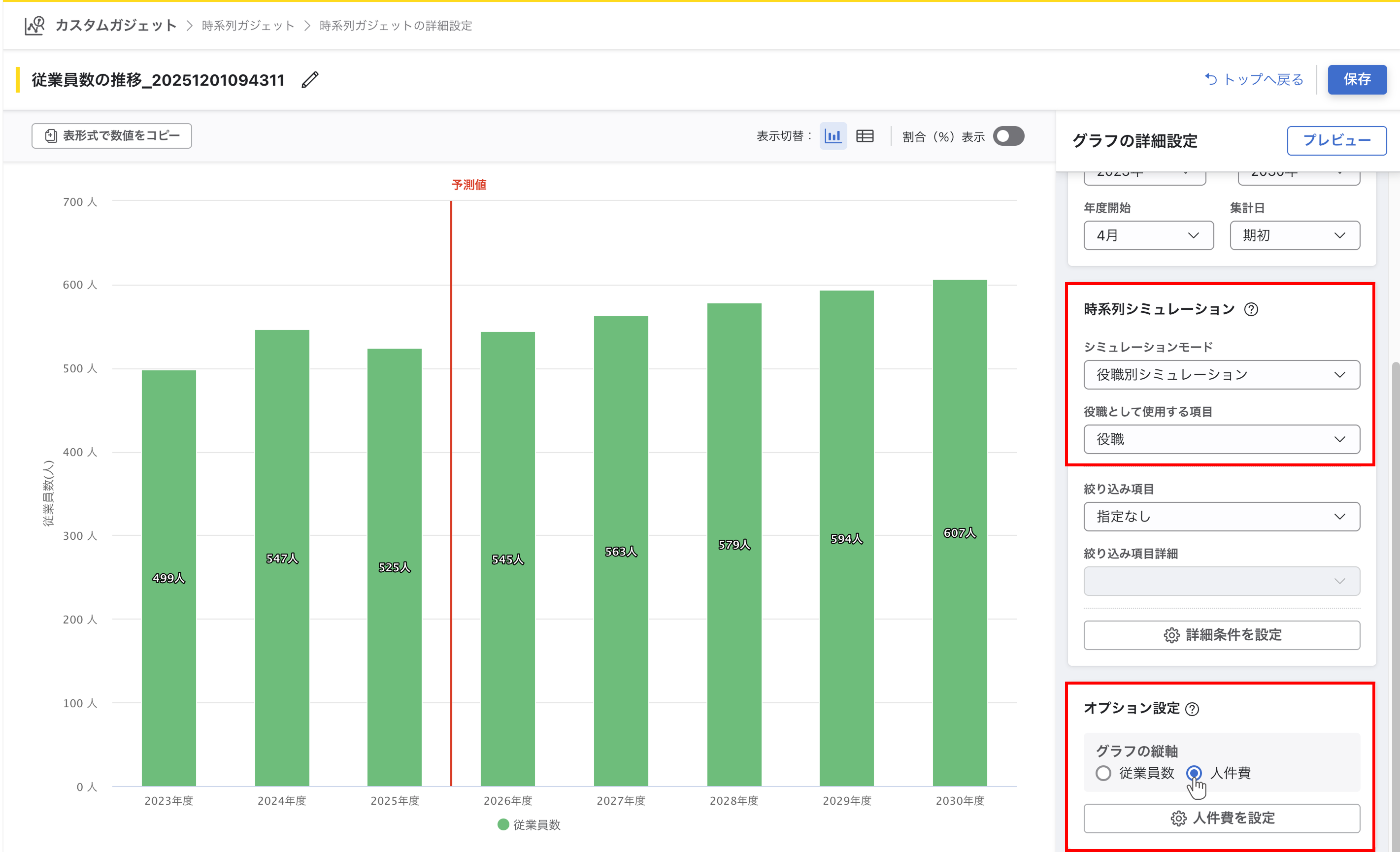
Task: Click the gear on 詳細条件を設定 button
Action: 1171,635
